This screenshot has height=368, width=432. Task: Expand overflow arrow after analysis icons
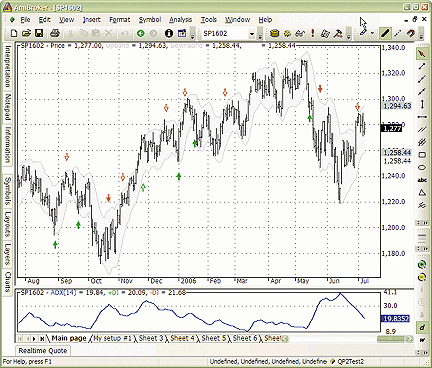pyautogui.click(x=349, y=35)
